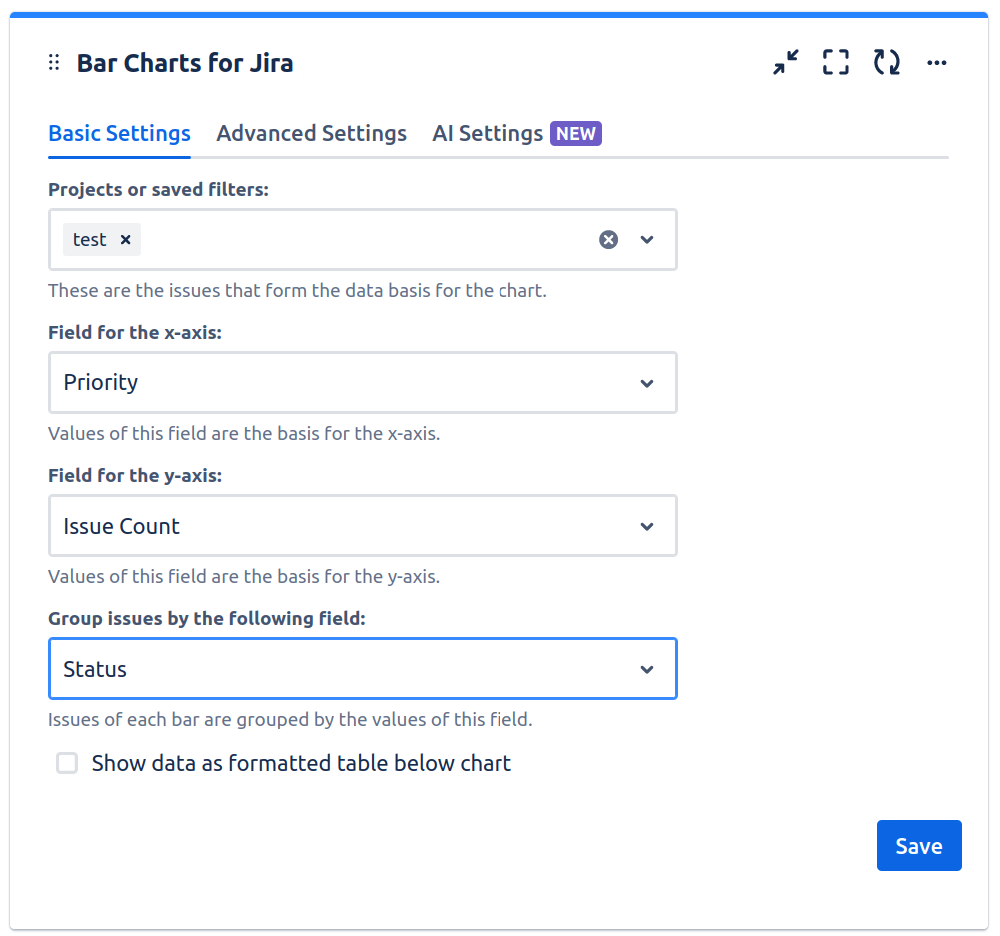Screen dimensions: 1000x936
Task: Switch to the Basic Settings tab
Action: [x=119, y=134]
